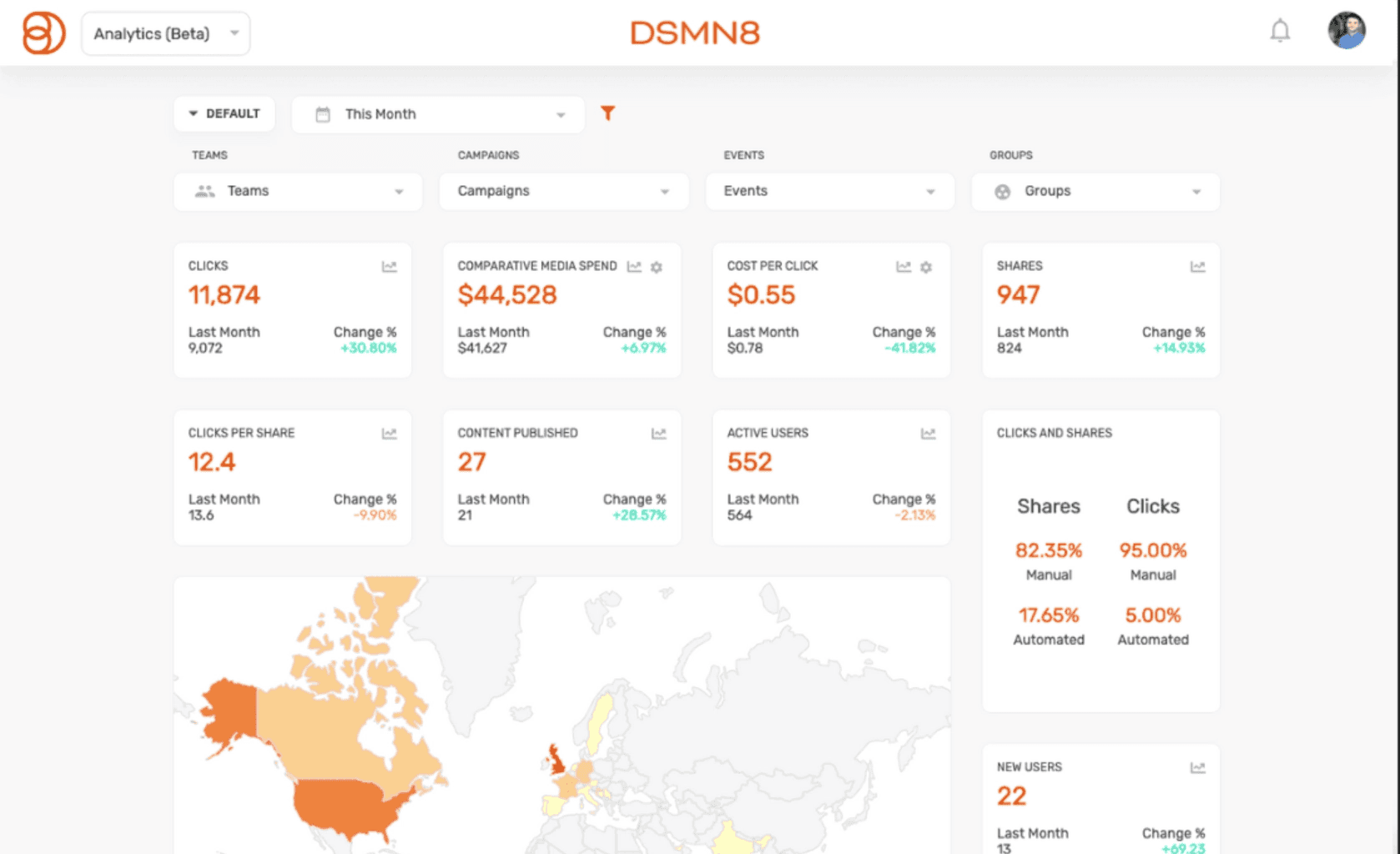Image resolution: width=1400 pixels, height=854 pixels.
Task: Open the chart icon on the Clicks card
Action: (x=389, y=267)
